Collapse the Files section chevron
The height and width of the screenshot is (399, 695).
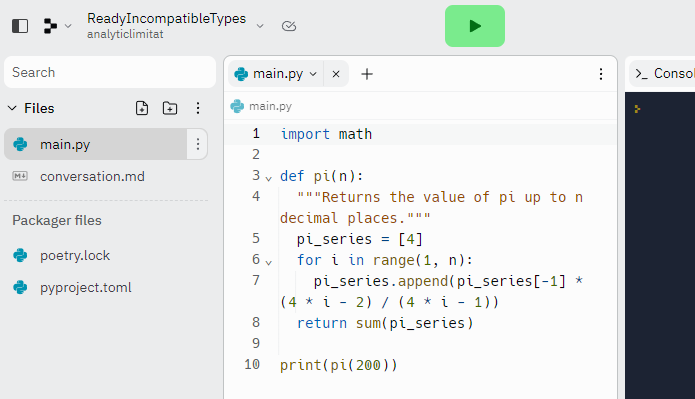tap(12, 108)
